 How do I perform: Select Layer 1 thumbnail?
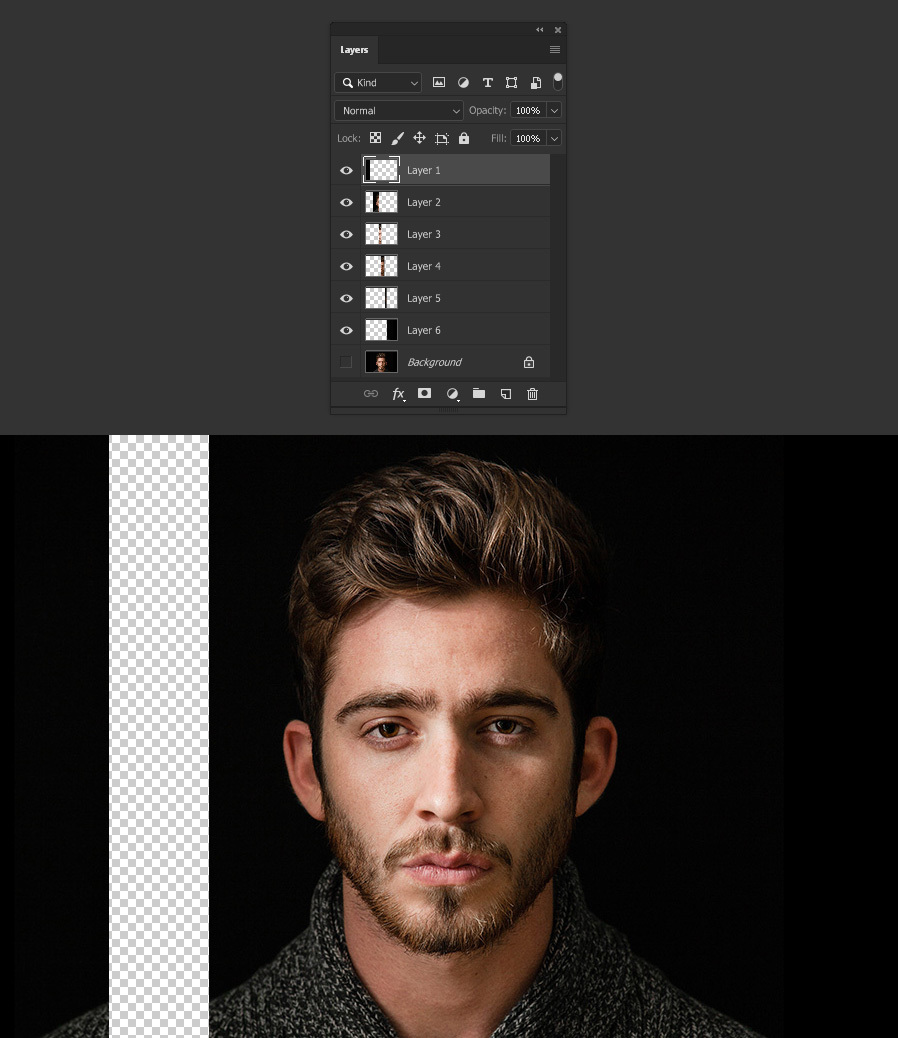[x=382, y=170]
